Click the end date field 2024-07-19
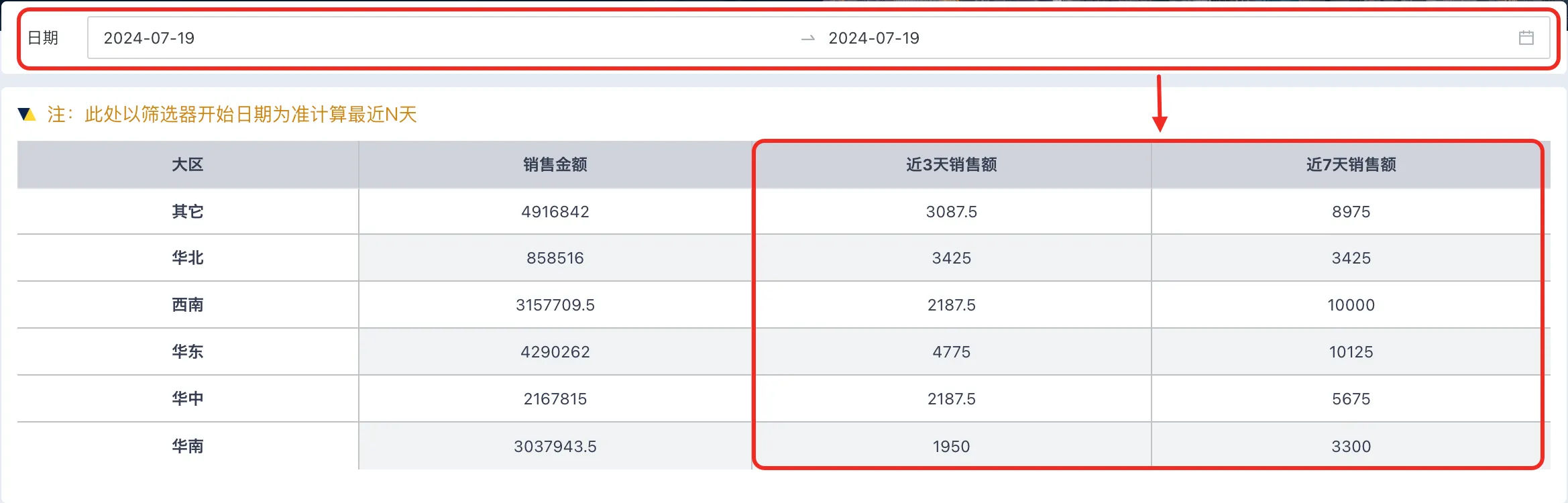Image resolution: width=1568 pixels, height=503 pixels. [874, 38]
